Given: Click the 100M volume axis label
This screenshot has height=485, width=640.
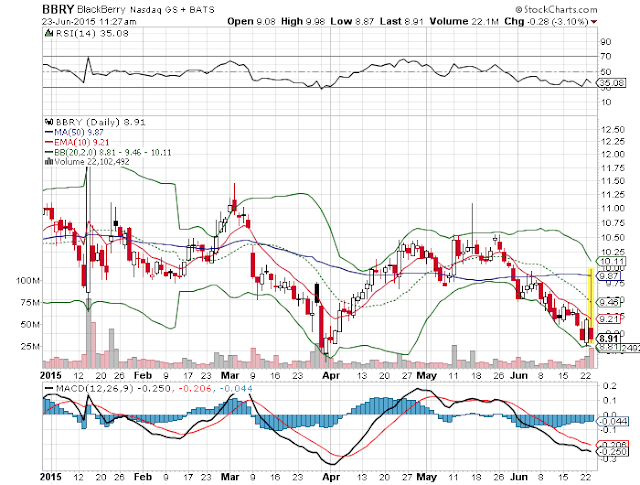Looking at the screenshot, I should click(x=28, y=280).
